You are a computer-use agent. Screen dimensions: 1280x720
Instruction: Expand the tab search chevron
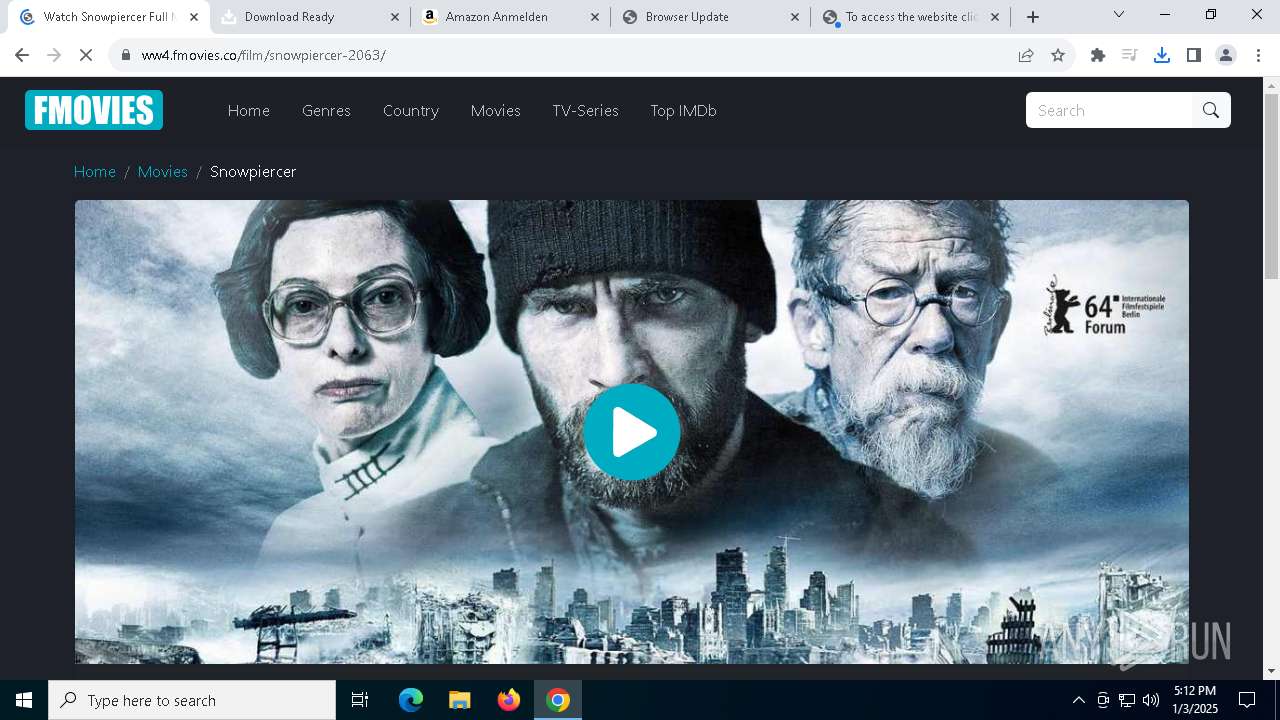pyautogui.click(x=1119, y=14)
